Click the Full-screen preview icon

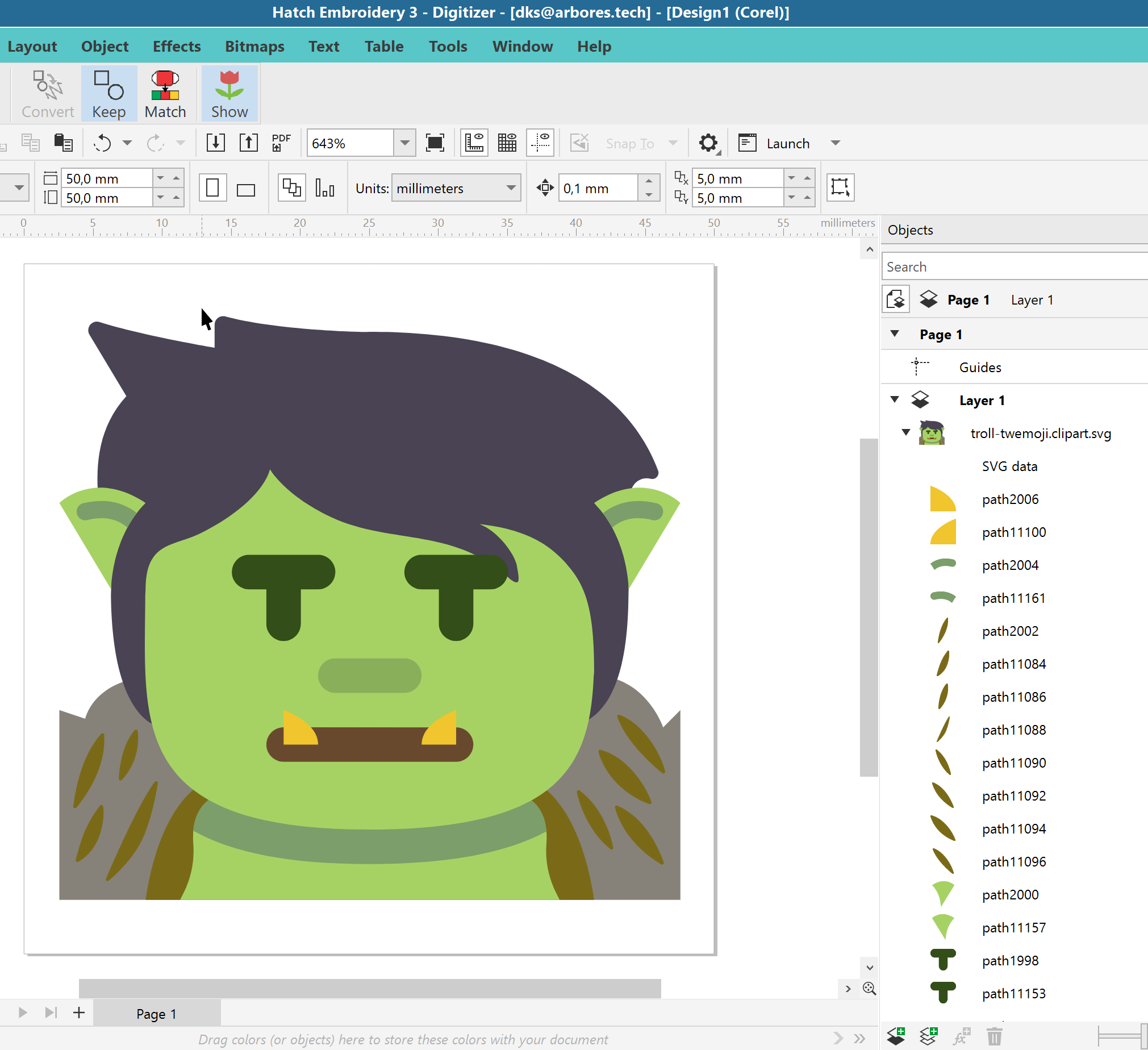point(435,143)
